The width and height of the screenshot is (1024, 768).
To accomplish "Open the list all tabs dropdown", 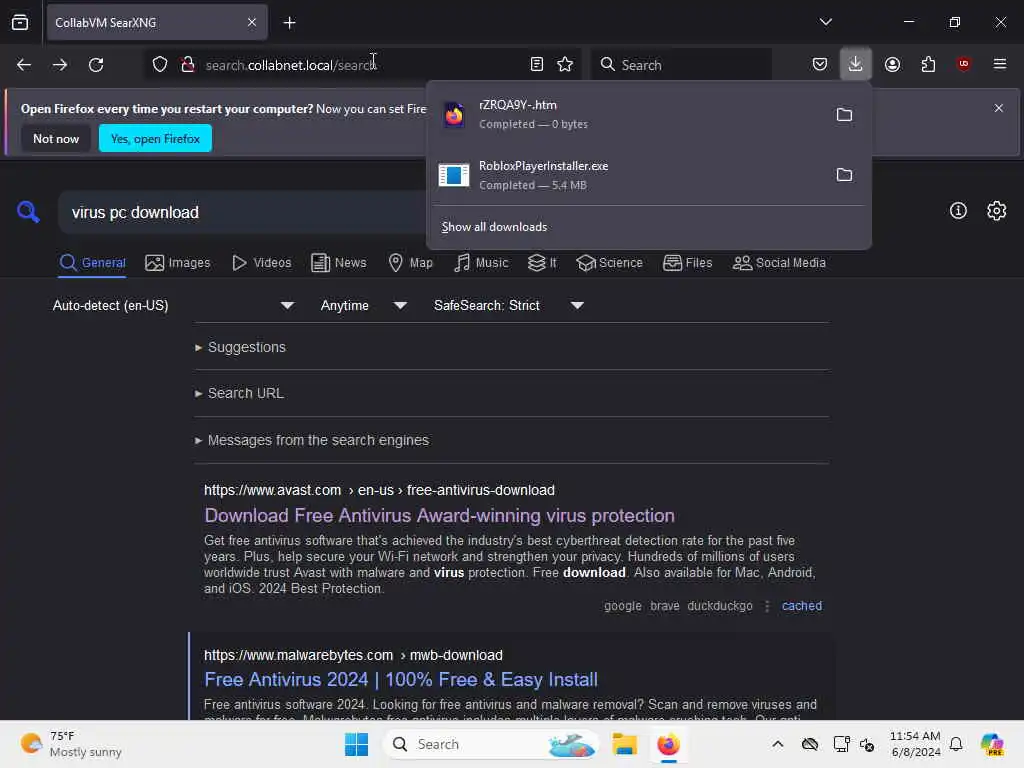I will 825,22.
